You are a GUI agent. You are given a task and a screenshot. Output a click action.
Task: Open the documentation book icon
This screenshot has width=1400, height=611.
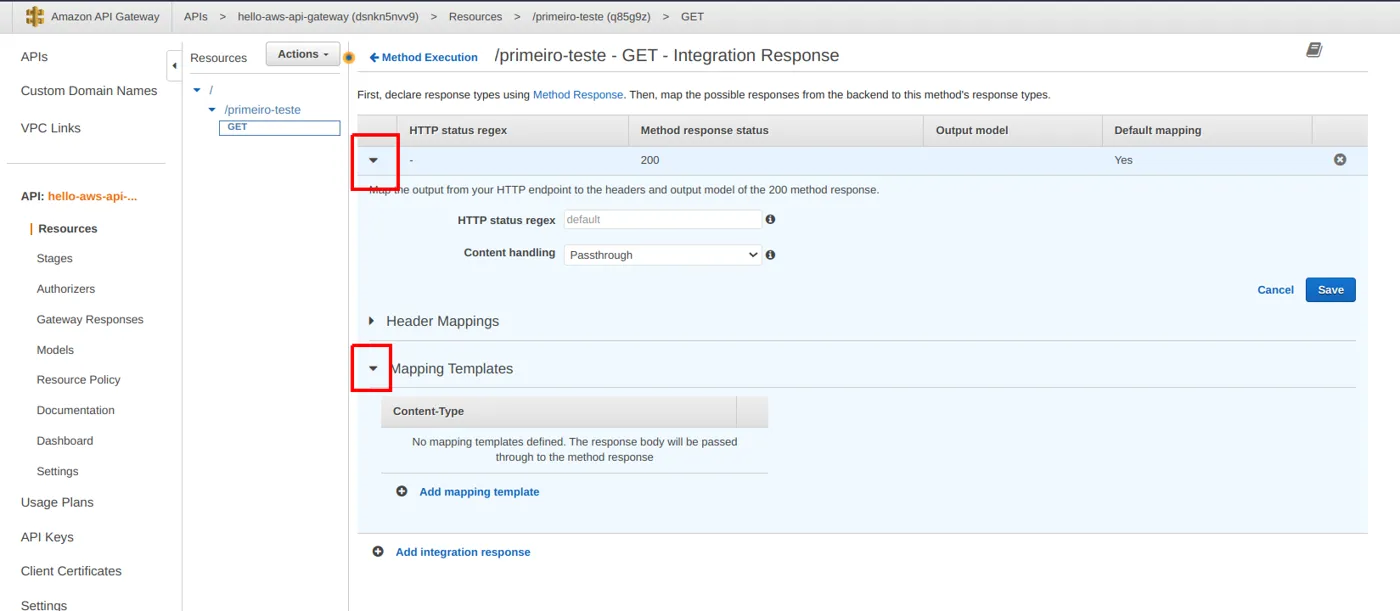[x=1314, y=50]
